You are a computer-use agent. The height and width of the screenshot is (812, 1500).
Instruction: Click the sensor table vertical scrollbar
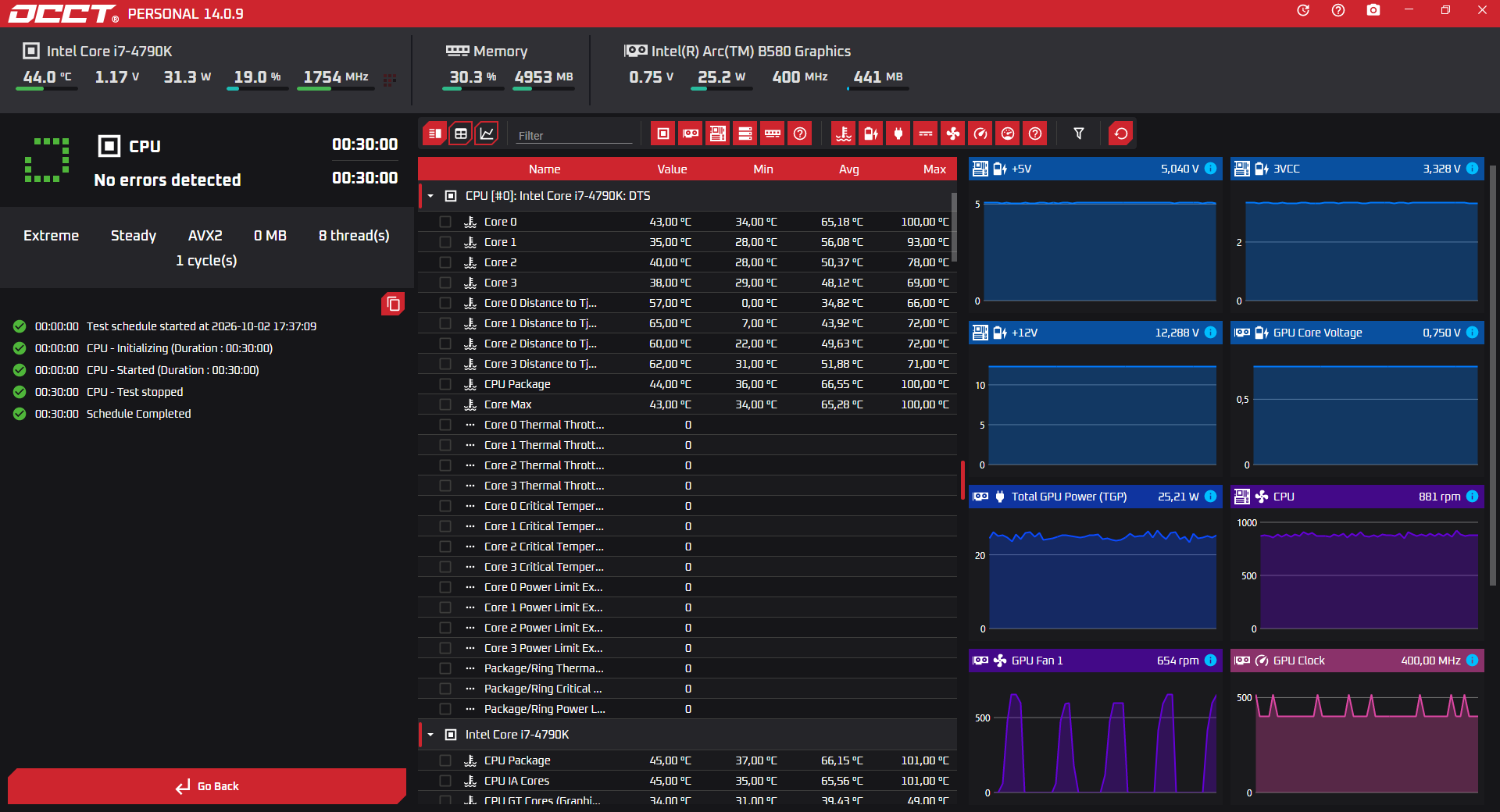954,227
